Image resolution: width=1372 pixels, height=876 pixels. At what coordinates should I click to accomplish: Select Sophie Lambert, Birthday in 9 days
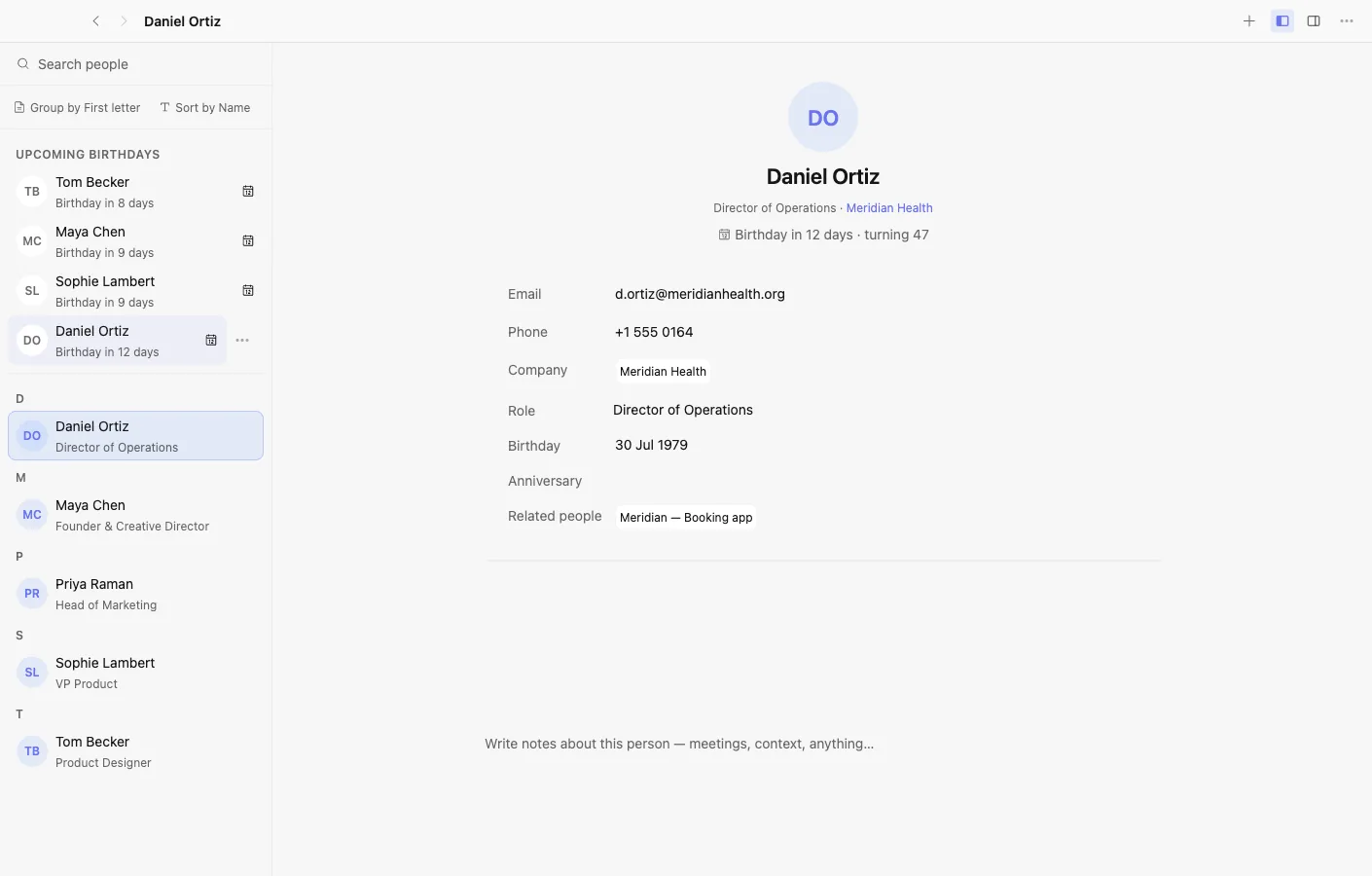pos(135,291)
